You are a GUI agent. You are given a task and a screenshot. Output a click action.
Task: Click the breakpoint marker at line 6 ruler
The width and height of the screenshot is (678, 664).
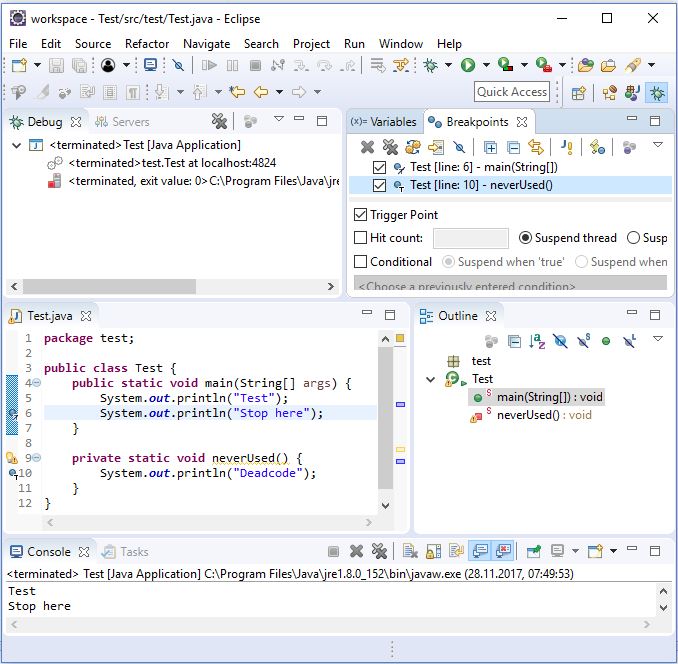coord(13,413)
